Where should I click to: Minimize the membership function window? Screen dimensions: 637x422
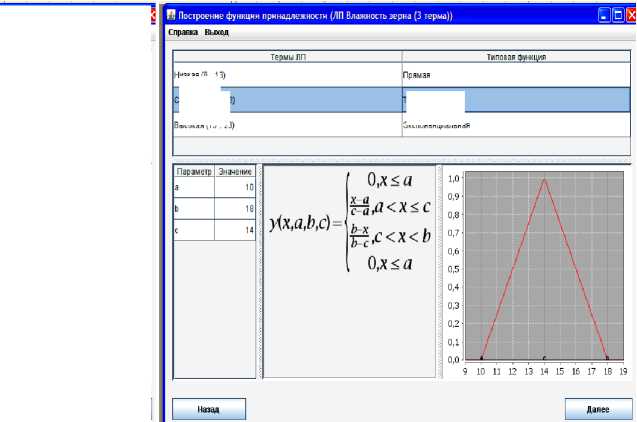(x=604, y=15)
